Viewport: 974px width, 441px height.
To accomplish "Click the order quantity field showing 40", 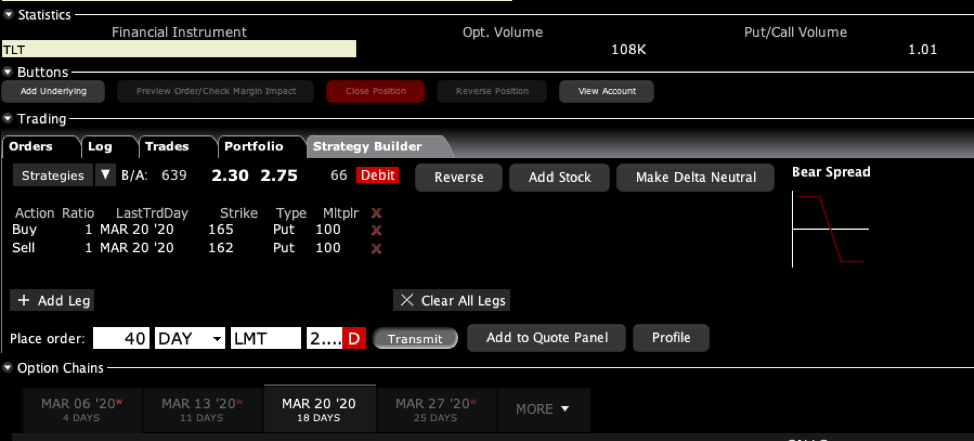I will point(121,338).
